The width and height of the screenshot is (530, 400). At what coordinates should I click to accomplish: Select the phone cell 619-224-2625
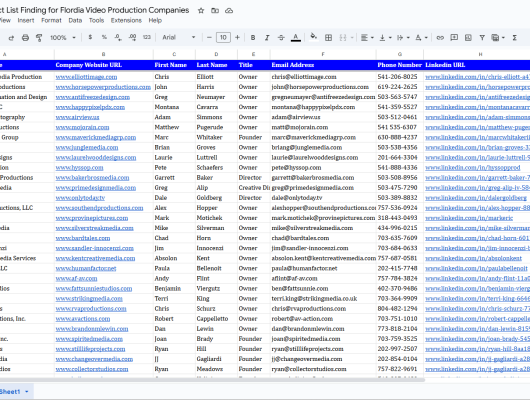[400, 87]
